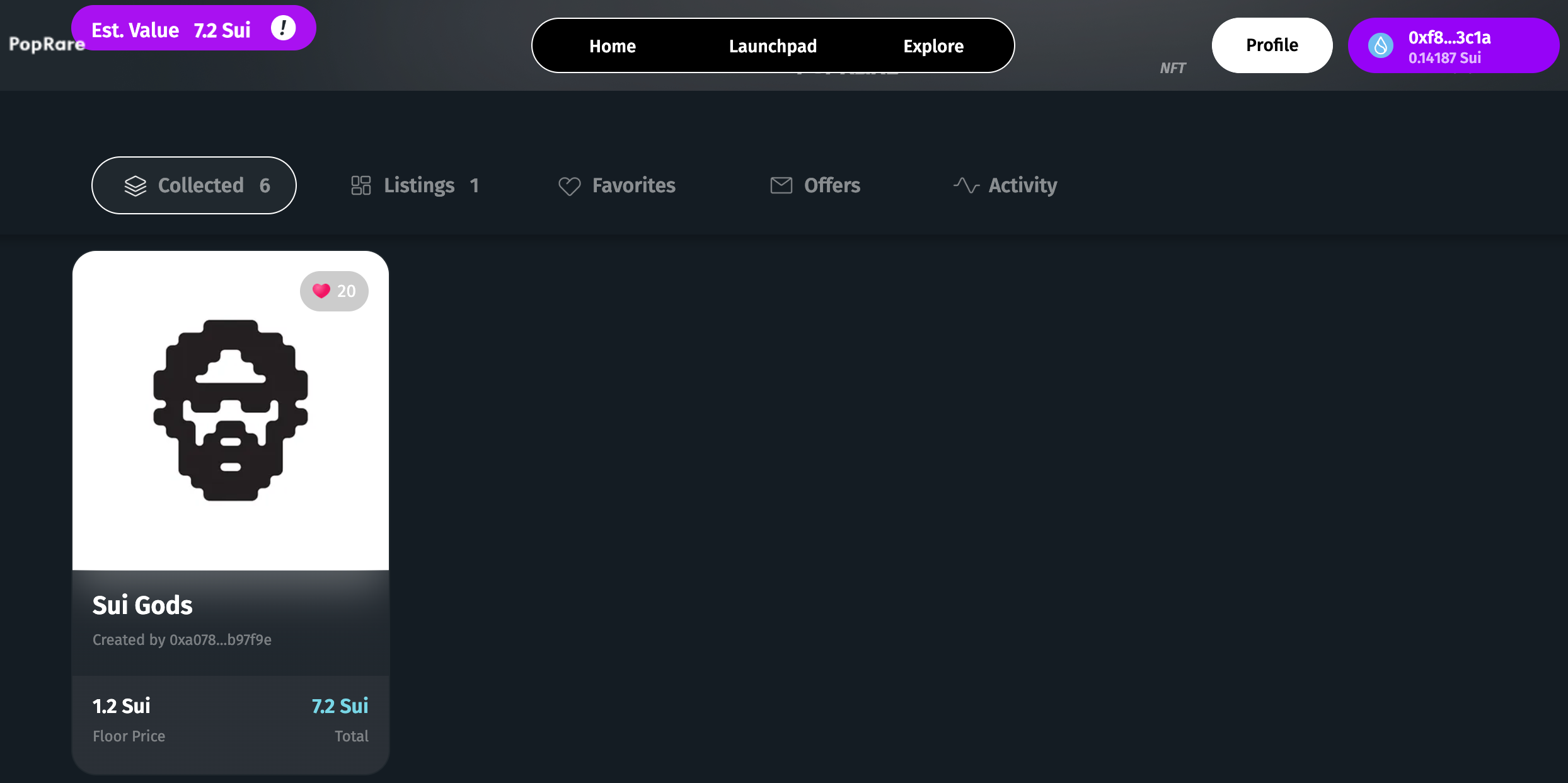The height and width of the screenshot is (783, 1568).
Task: Click the envelope Offers icon
Action: point(781,185)
